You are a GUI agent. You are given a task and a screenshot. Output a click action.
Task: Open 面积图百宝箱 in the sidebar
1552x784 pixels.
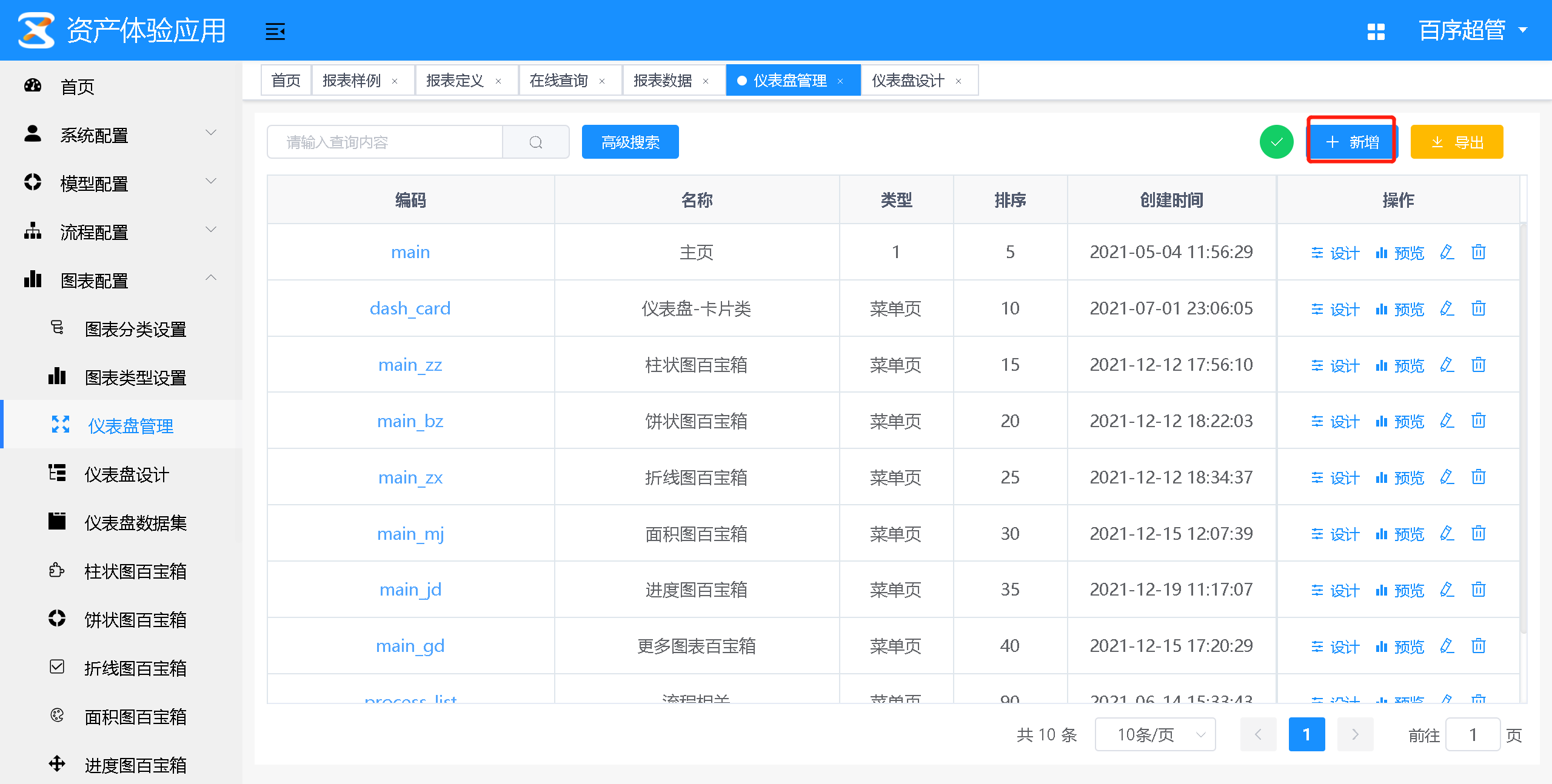pos(121,717)
